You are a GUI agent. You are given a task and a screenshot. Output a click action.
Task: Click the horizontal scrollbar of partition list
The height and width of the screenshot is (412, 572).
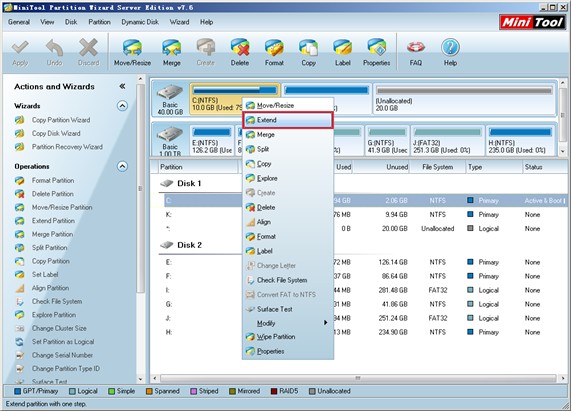pyautogui.click(x=358, y=378)
